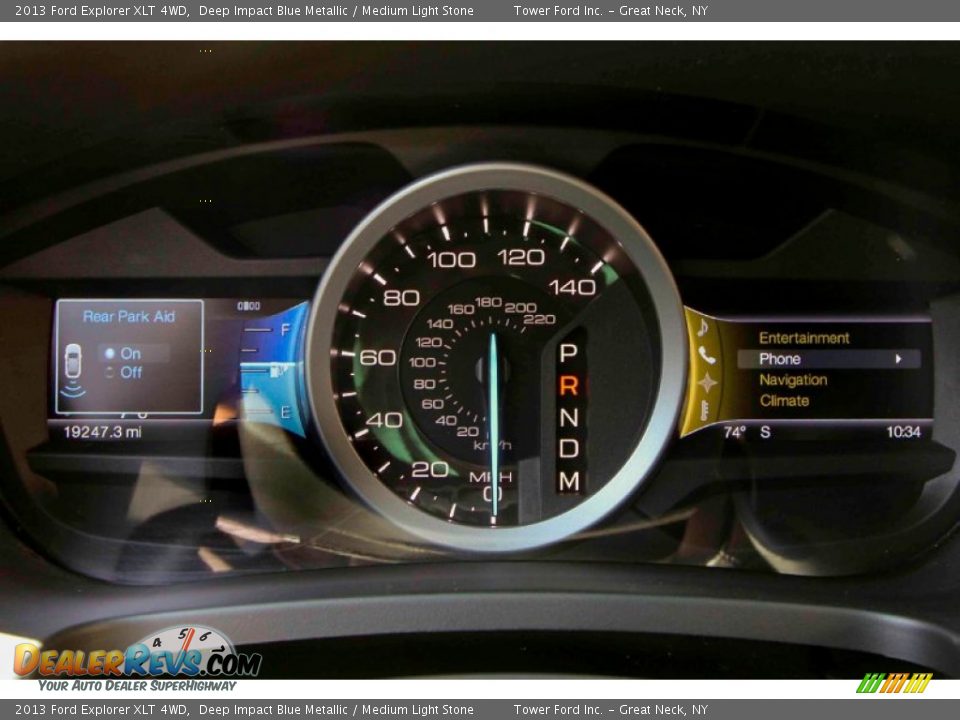The width and height of the screenshot is (960, 720).
Task: Click the car with rear sensor waves icon
Action: point(73,367)
